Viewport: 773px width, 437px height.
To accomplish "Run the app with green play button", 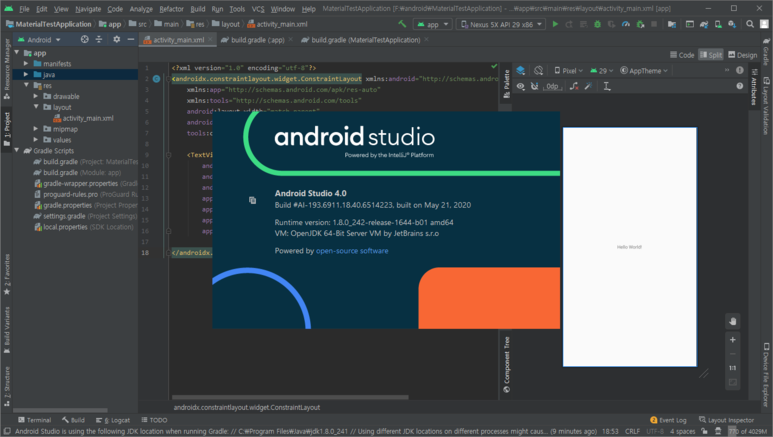I will (x=555, y=24).
